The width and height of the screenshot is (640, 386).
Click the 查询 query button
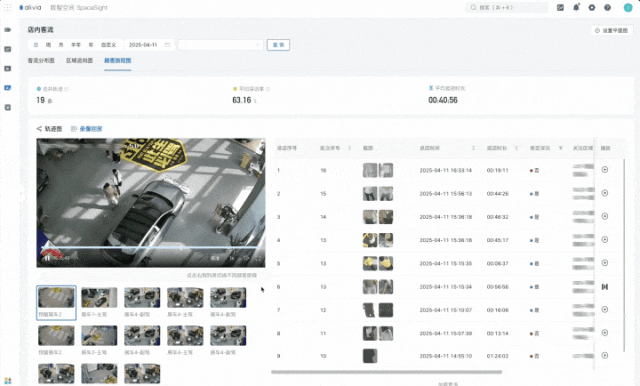[x=278, y=45]
